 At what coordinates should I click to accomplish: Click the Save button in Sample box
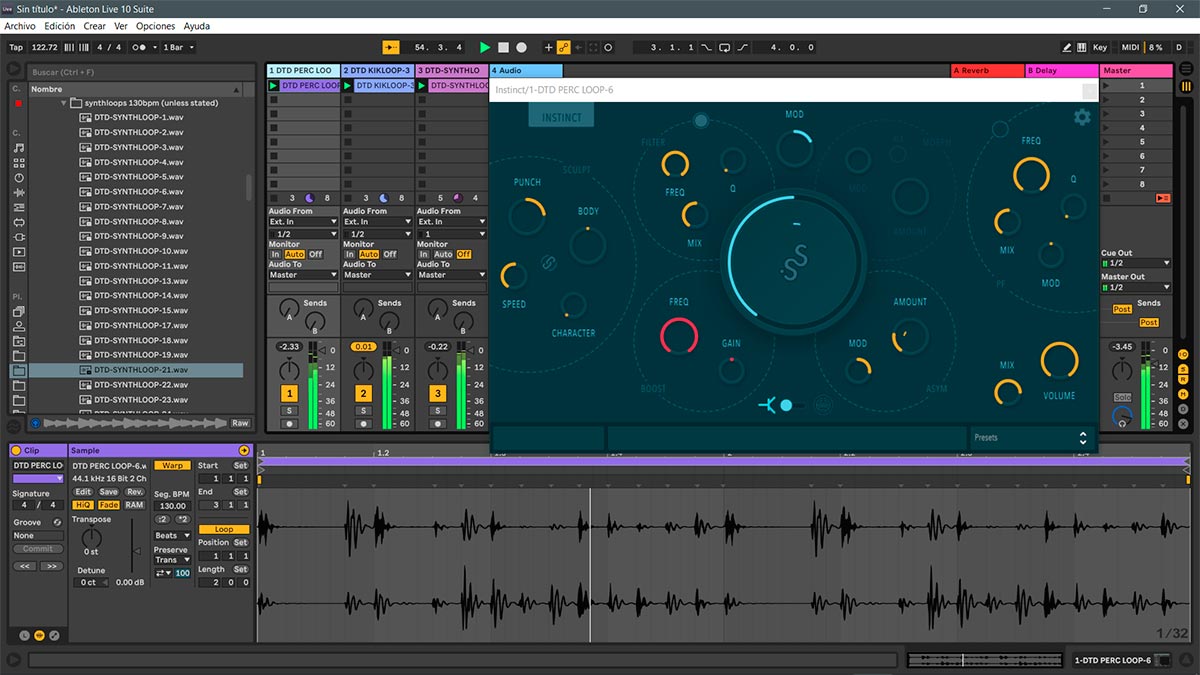[108, 492]
